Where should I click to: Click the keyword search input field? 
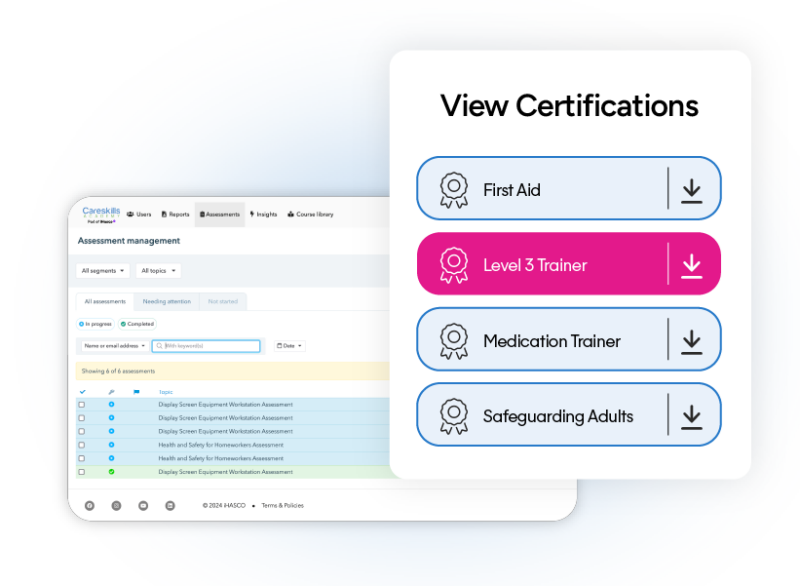pyautogui.click(x=210, y=346)
